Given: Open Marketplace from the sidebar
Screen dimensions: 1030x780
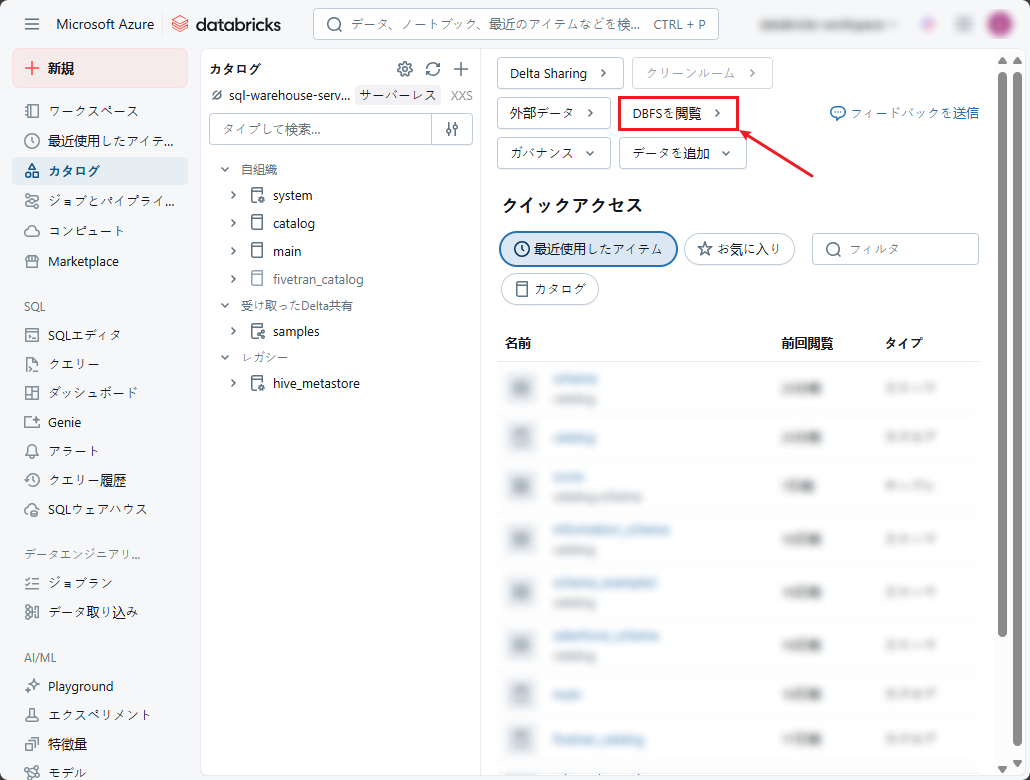Looking at the screenshot, I should 83,261.
